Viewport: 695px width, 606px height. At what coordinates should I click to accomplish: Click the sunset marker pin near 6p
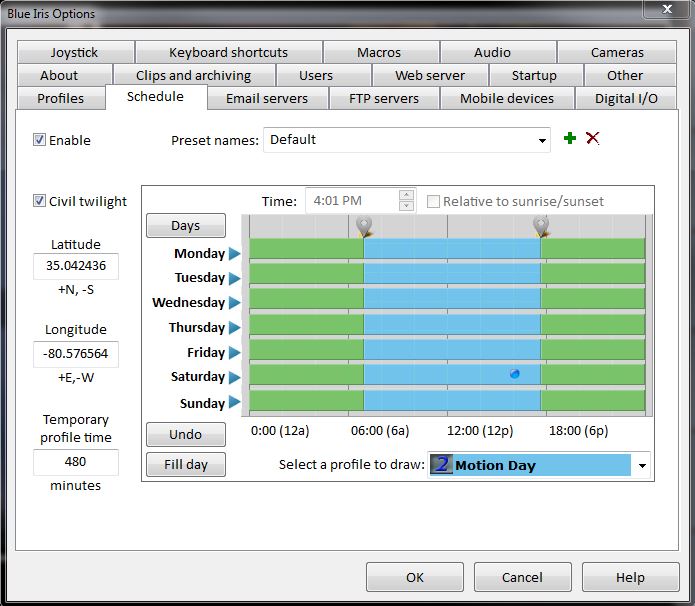click(541, 227)
